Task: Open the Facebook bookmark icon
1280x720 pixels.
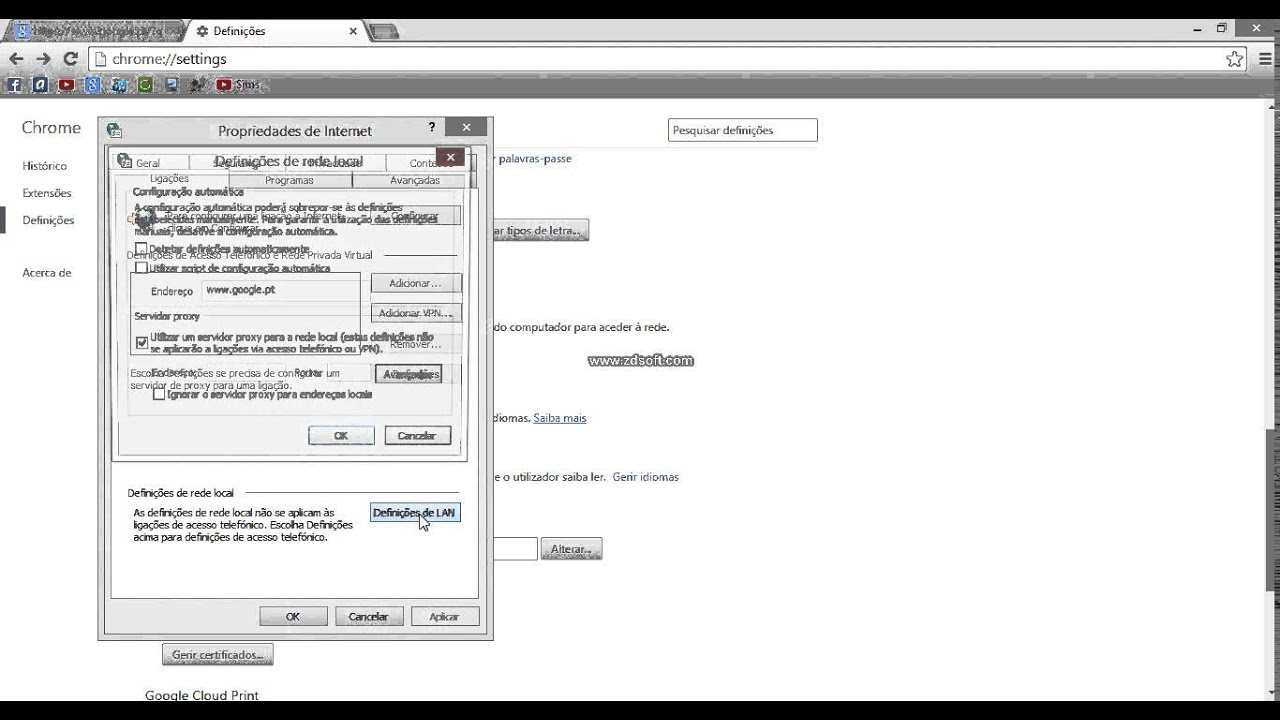Action: pyautogui.click(x=14, y=85)
